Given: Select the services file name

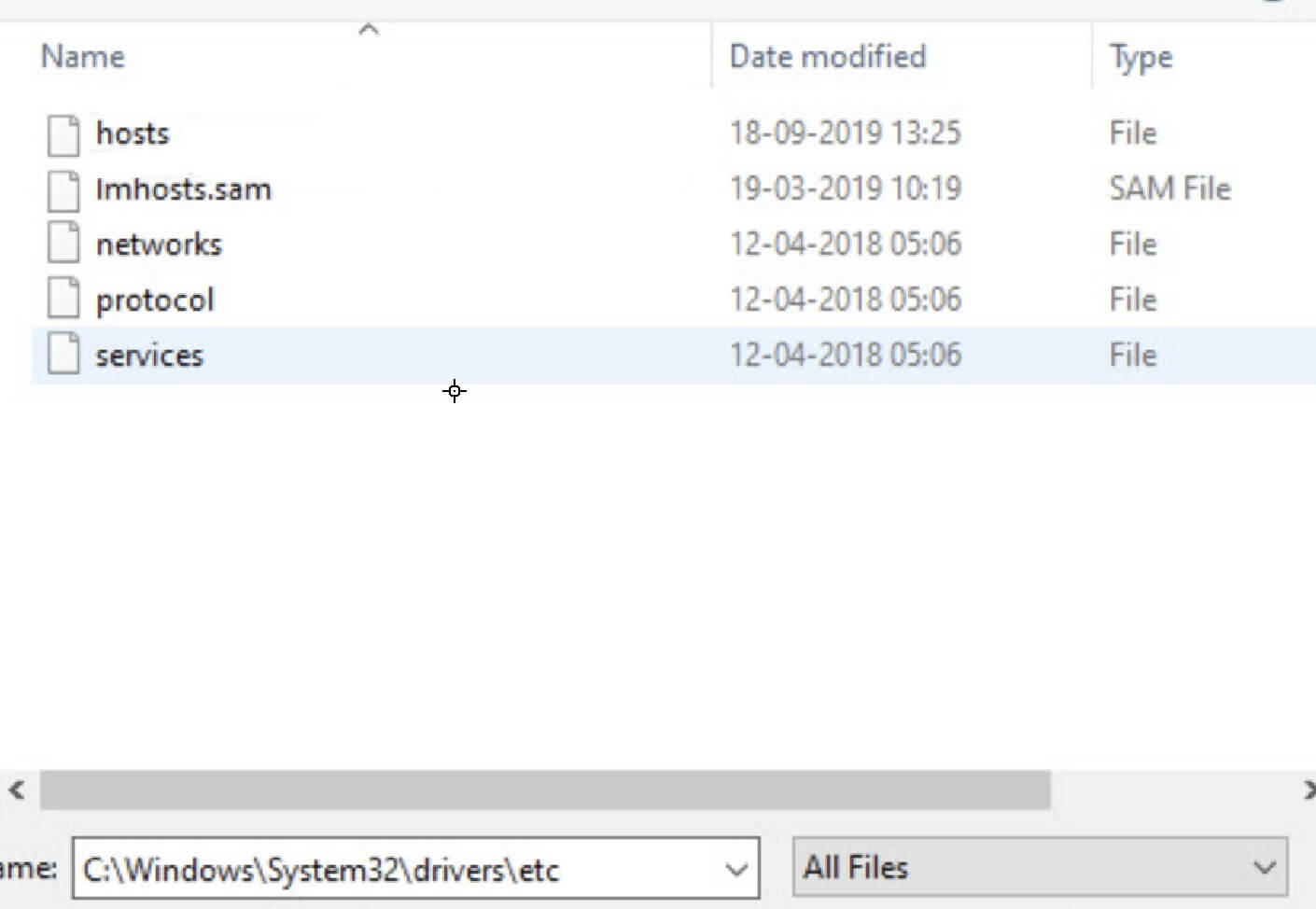Looking at the screenshot, I should point(149,356).
